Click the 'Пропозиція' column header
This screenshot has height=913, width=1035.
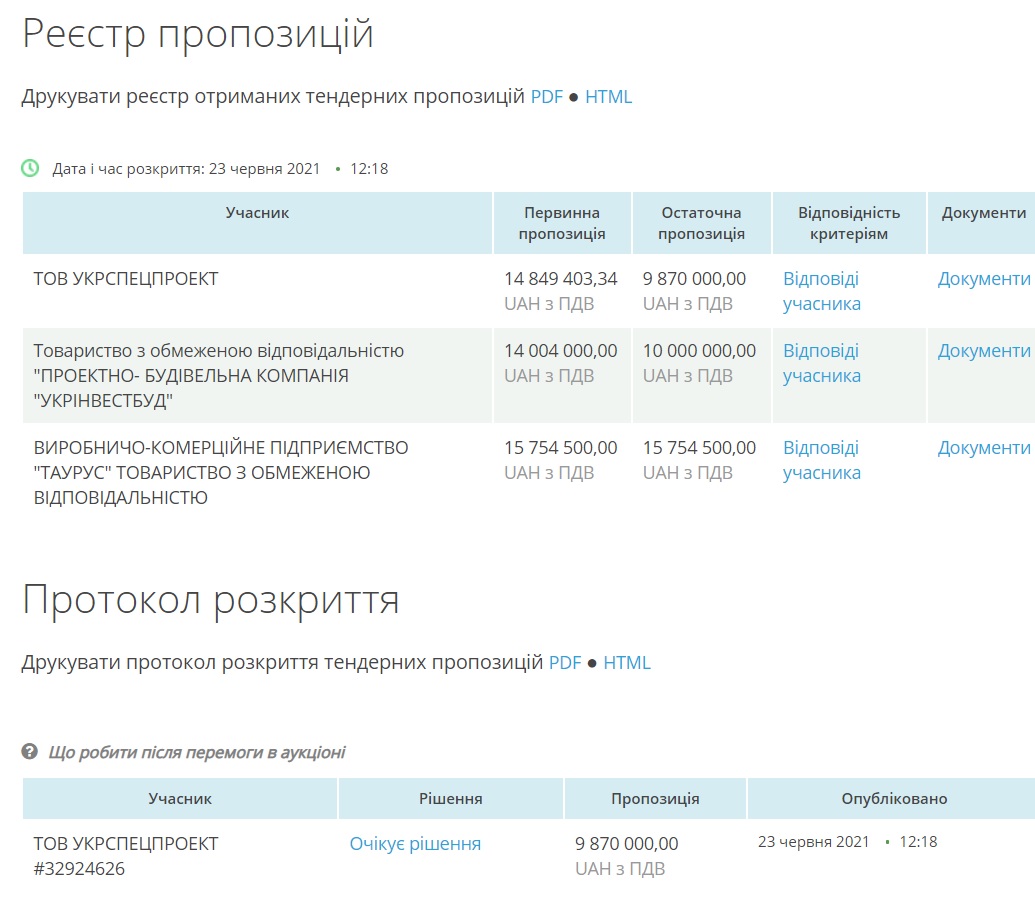tap(655, 799)
